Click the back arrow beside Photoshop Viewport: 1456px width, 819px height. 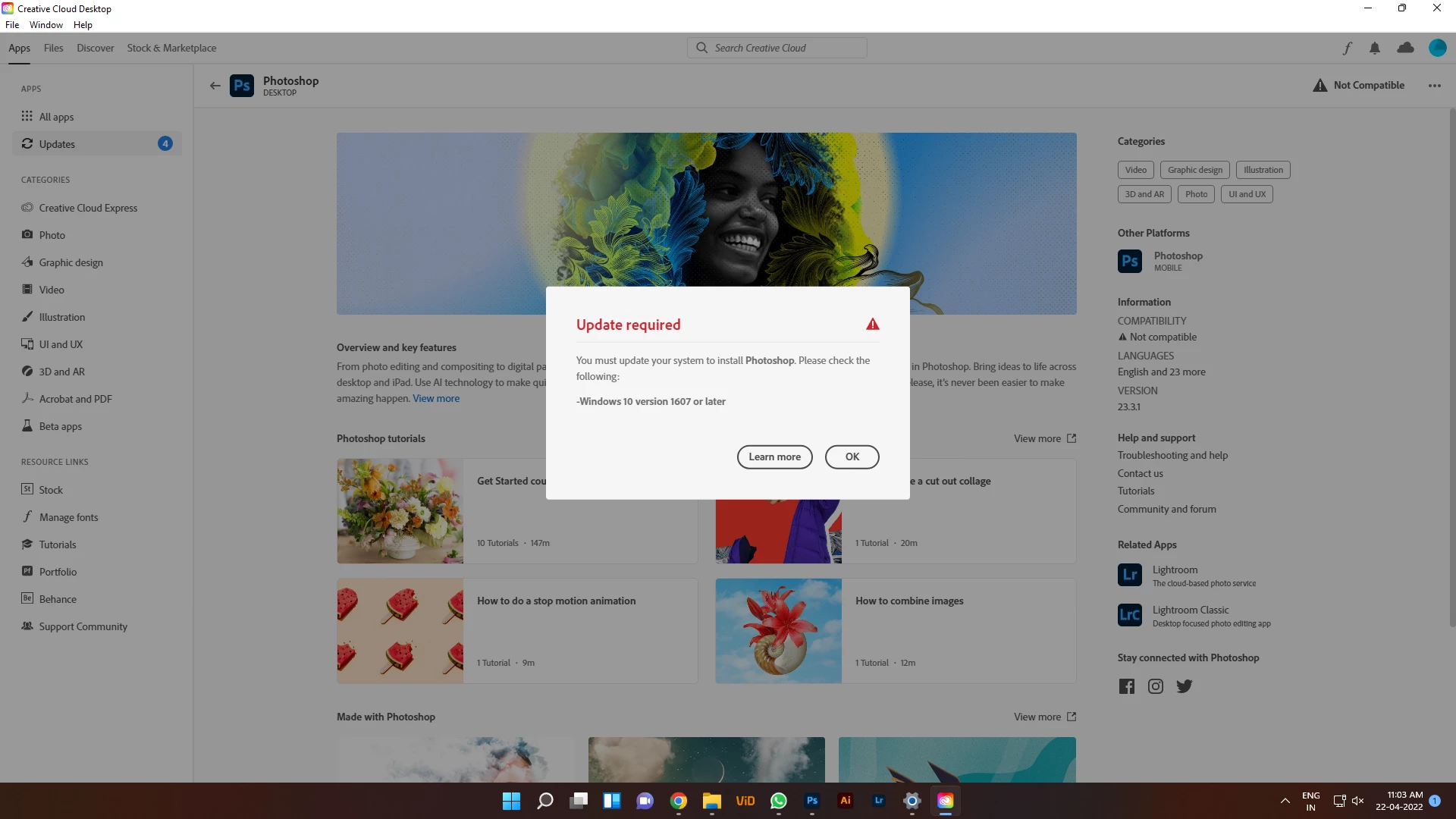point(215,86)
